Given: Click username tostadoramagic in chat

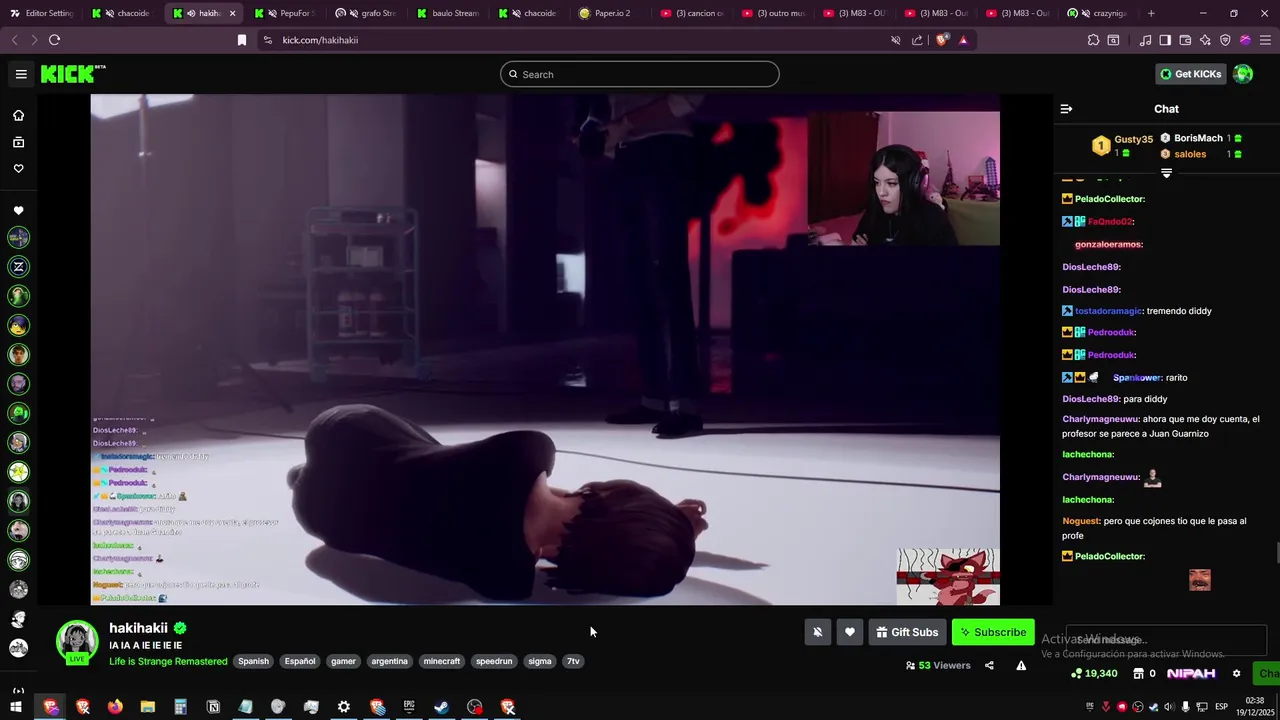Looking at the screenshot, I should 1109,311.
